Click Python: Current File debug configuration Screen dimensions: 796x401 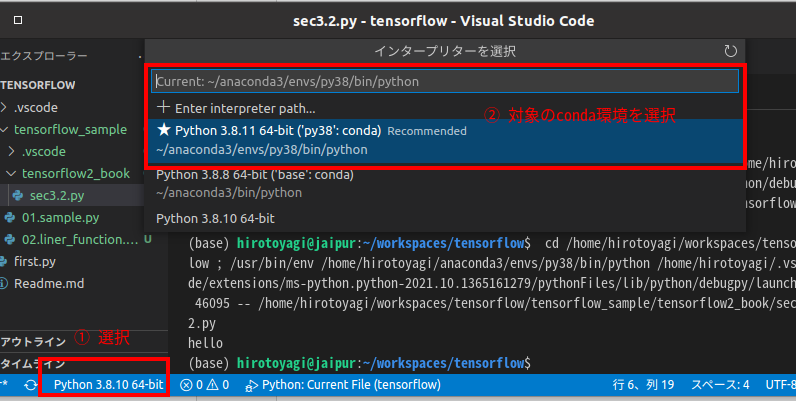point(343,385)
